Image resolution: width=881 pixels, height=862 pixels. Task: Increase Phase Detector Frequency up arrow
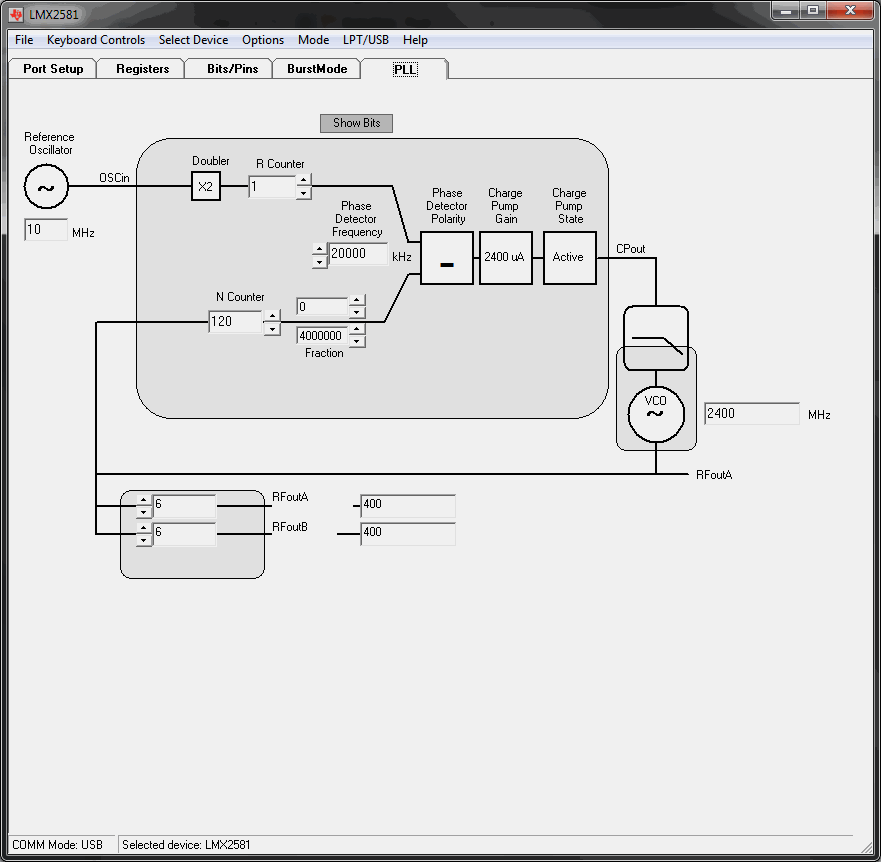320,249
